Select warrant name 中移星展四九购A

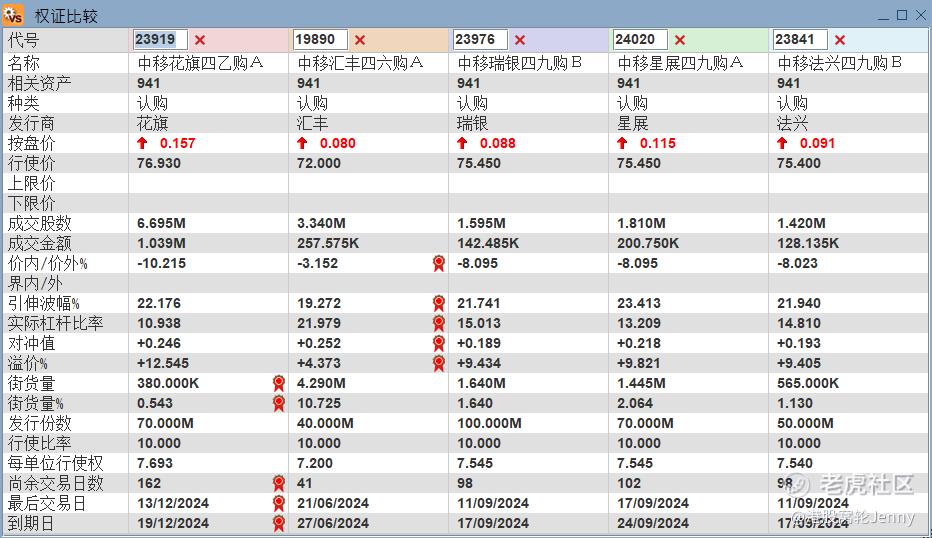(x=680, y=63)
